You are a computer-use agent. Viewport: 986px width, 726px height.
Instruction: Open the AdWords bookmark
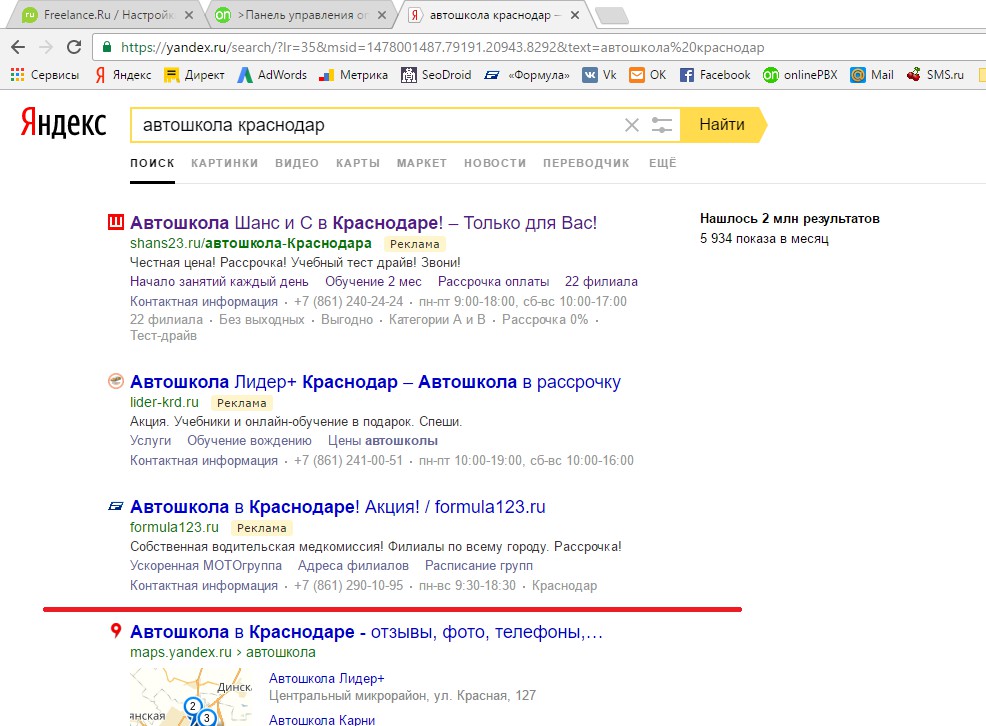(272, 75)
